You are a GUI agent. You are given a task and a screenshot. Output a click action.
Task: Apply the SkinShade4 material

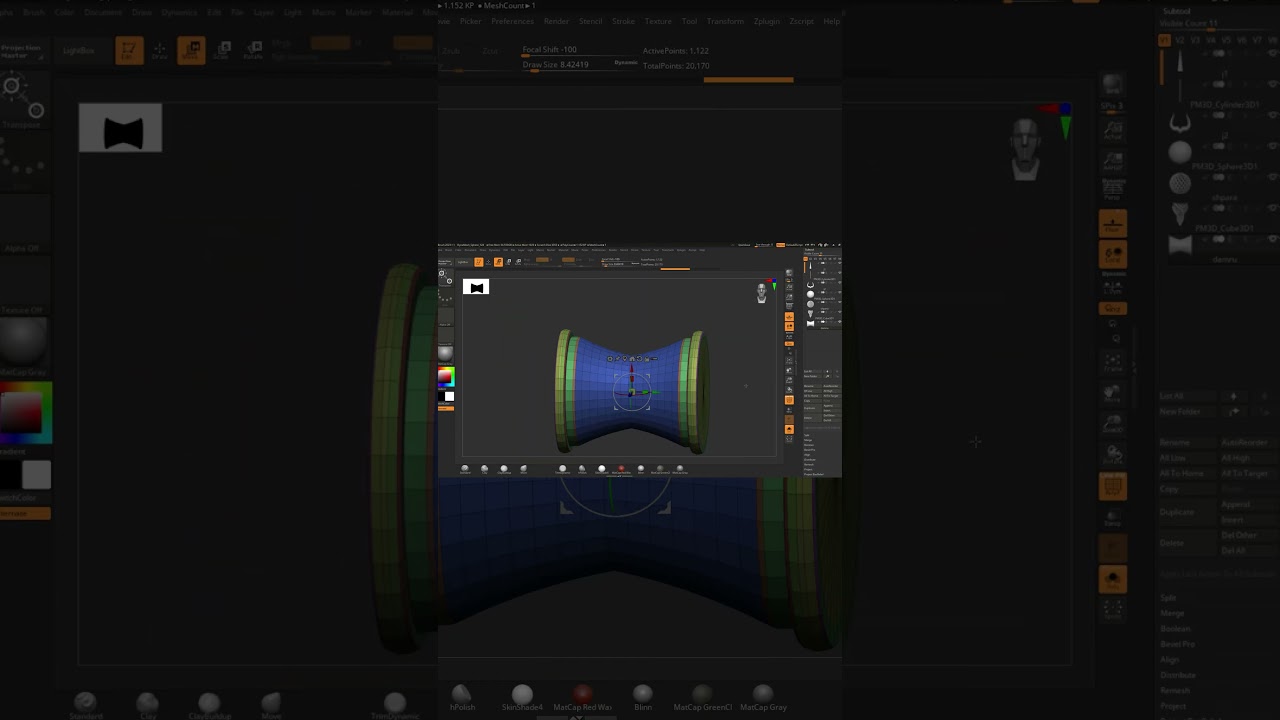522,697
